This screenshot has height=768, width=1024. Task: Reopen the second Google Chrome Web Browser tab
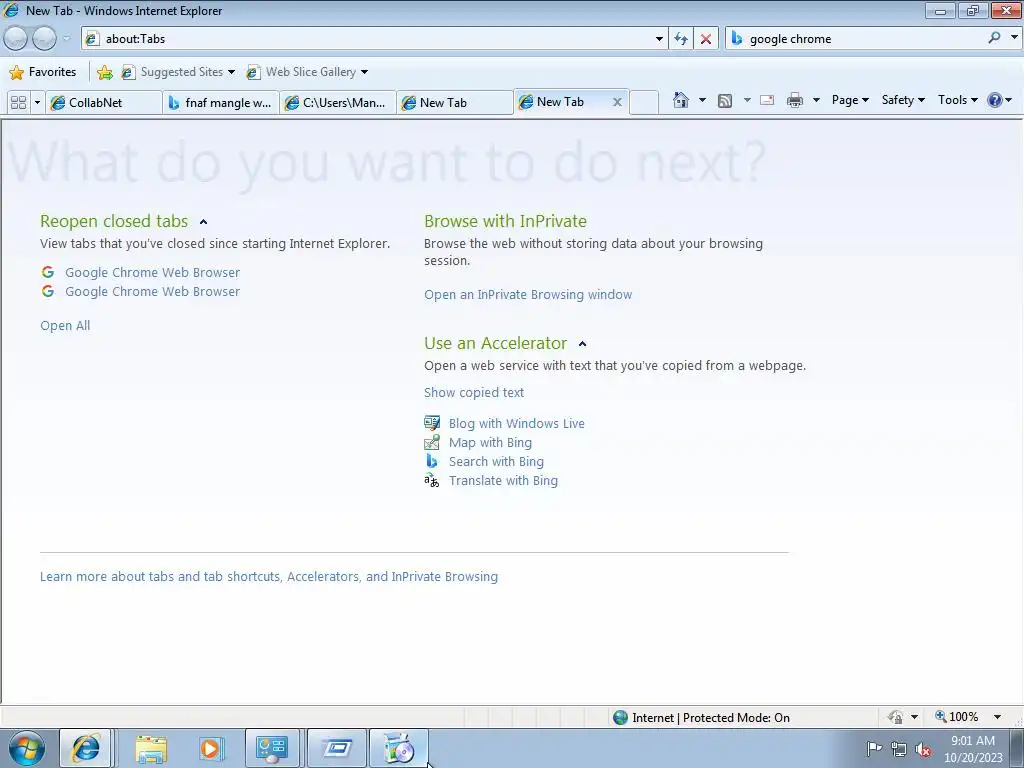click(x=152, y=291)
